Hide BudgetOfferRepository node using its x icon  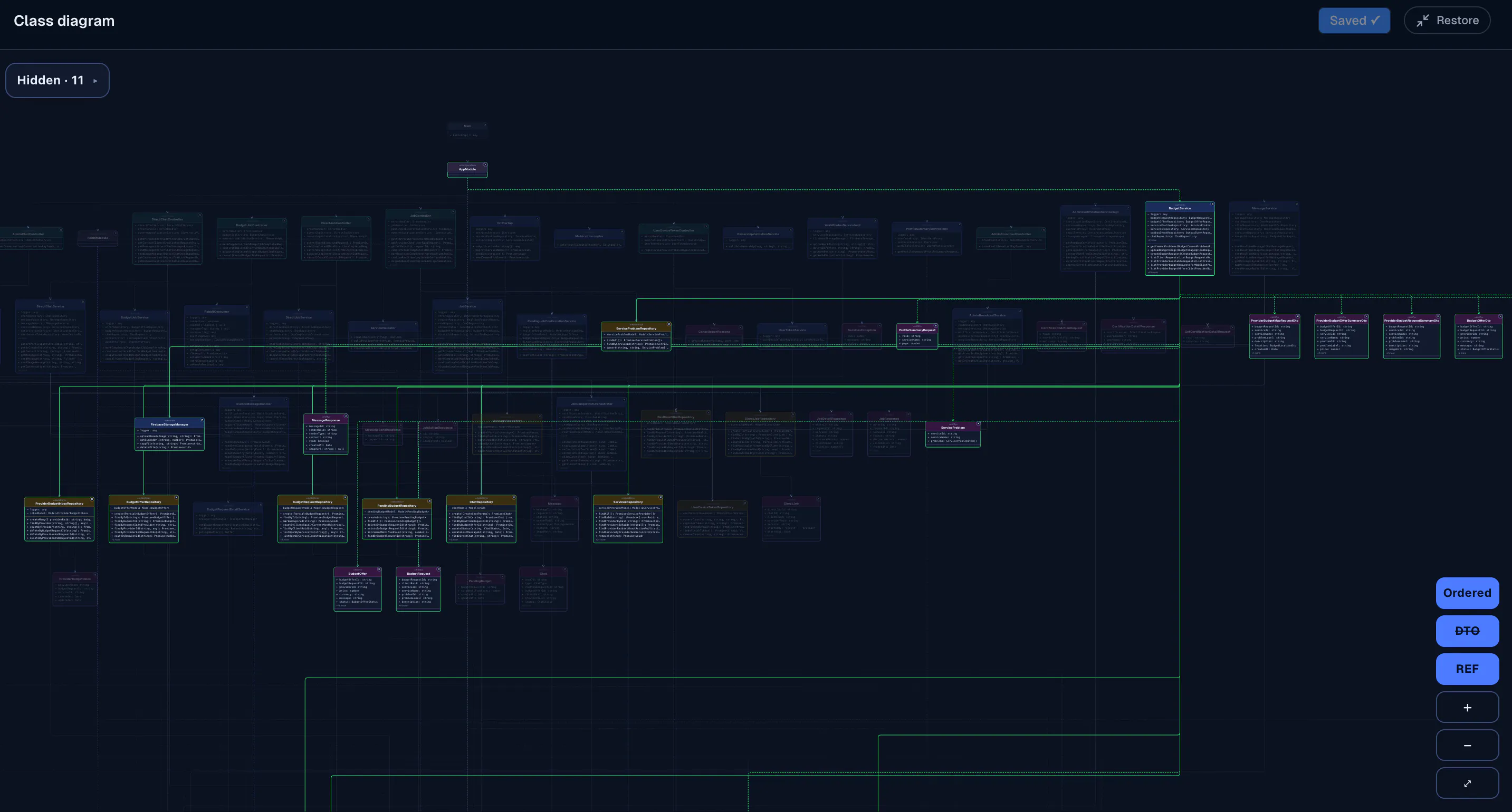click(176, 498)
